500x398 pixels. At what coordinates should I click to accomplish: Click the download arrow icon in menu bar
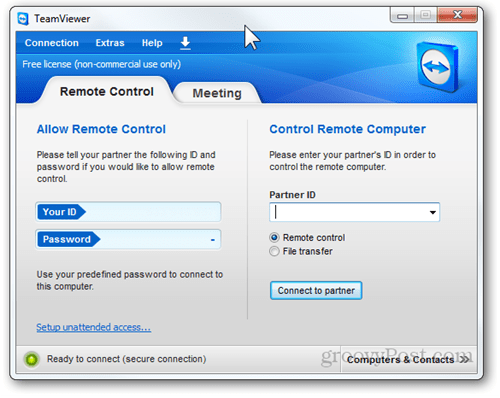tap(185, 43)
